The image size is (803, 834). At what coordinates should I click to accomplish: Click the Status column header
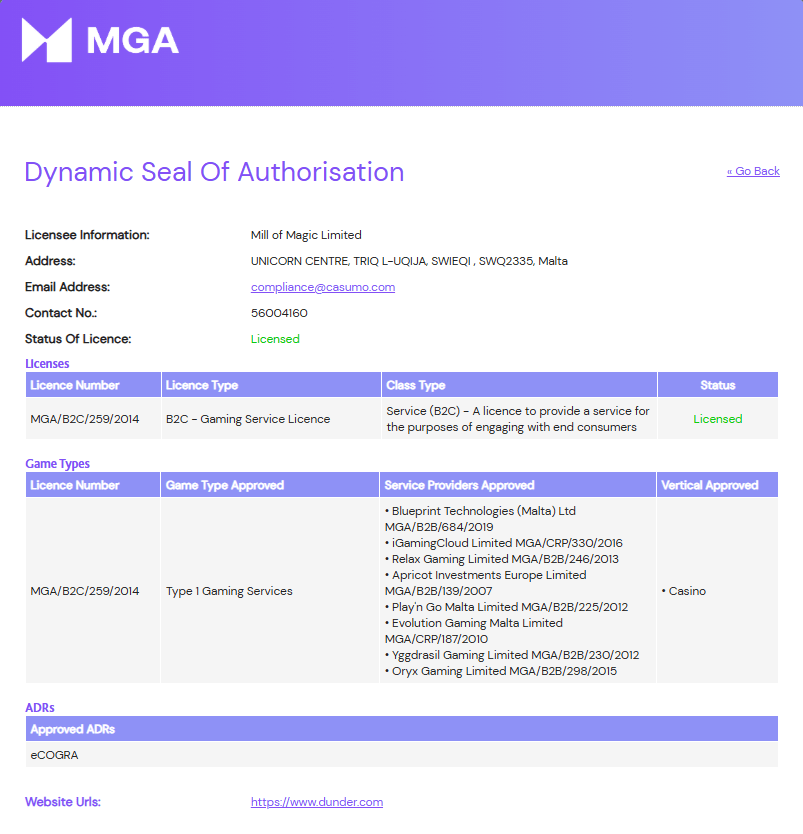coord(718,385)
